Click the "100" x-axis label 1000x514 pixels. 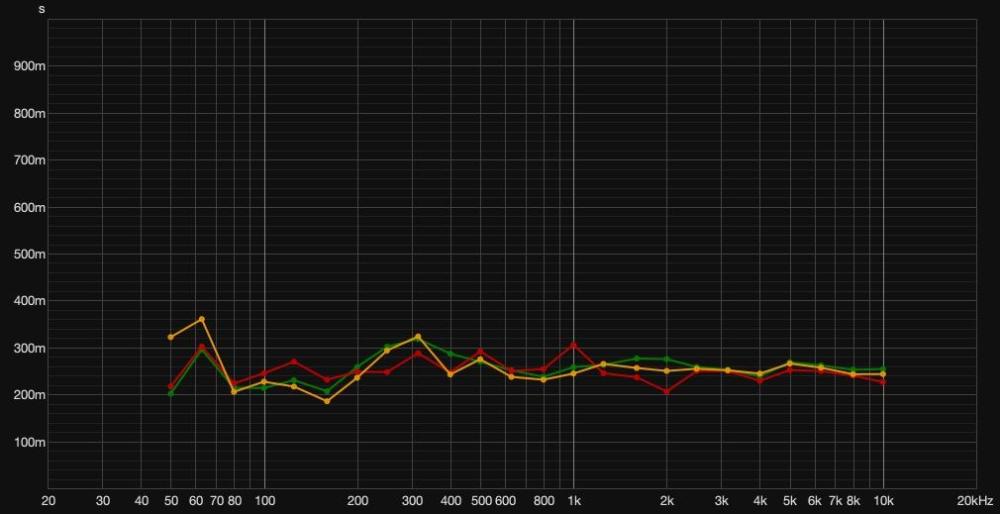(x=265, y=500)
